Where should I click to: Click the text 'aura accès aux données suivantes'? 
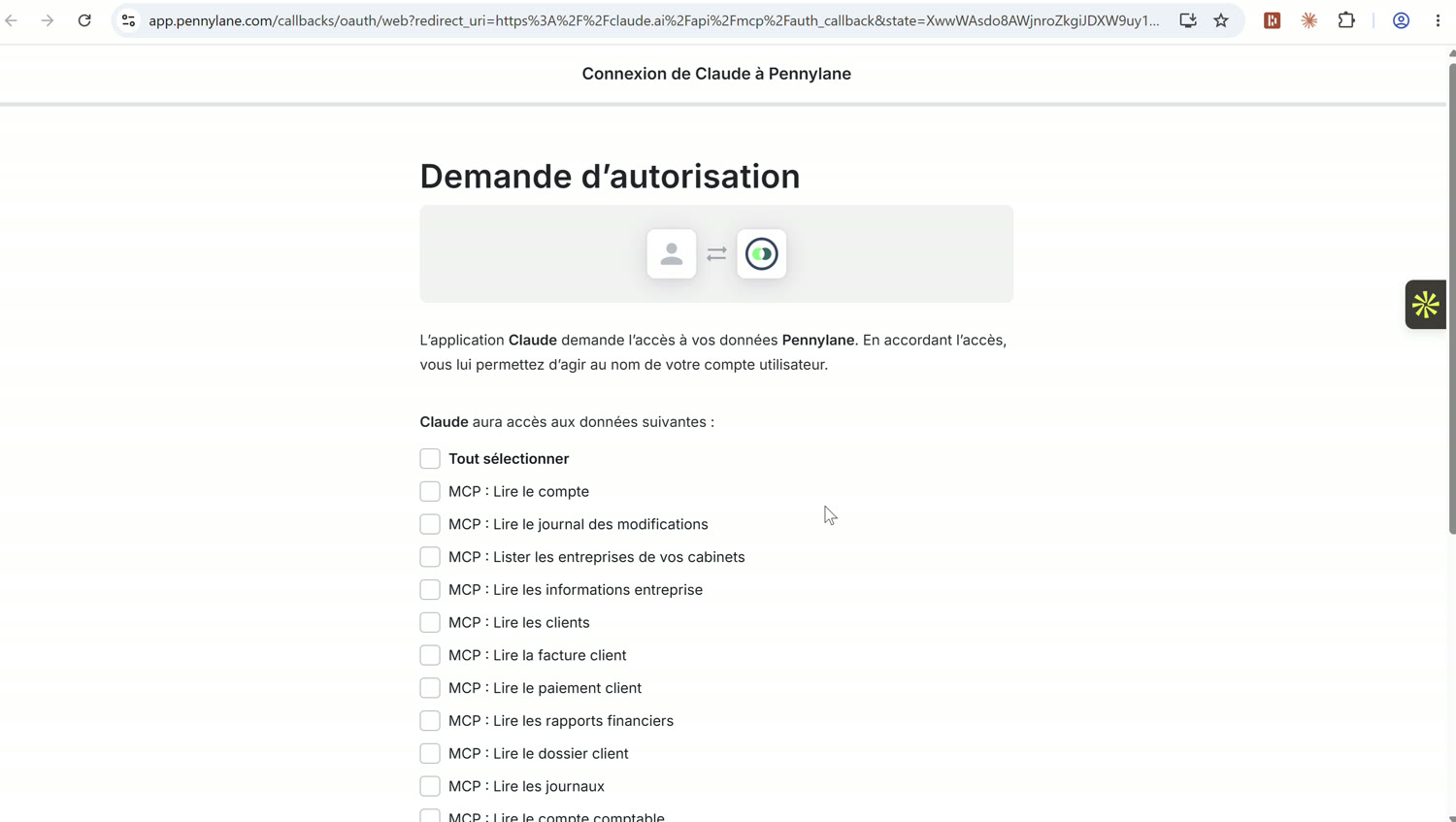[593, 422]
